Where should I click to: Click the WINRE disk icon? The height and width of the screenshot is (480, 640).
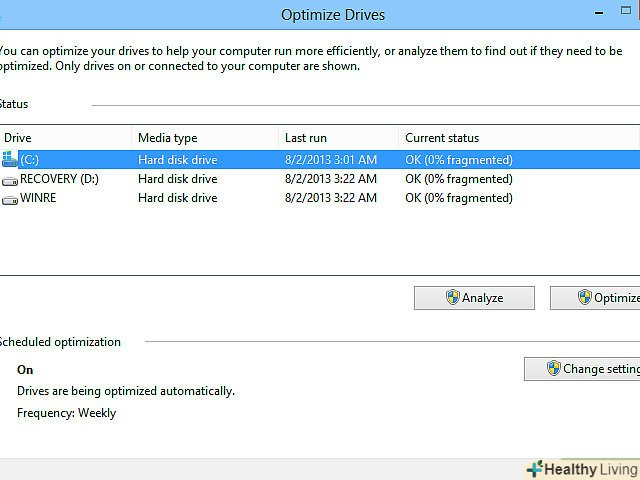(x=10, y=200)
